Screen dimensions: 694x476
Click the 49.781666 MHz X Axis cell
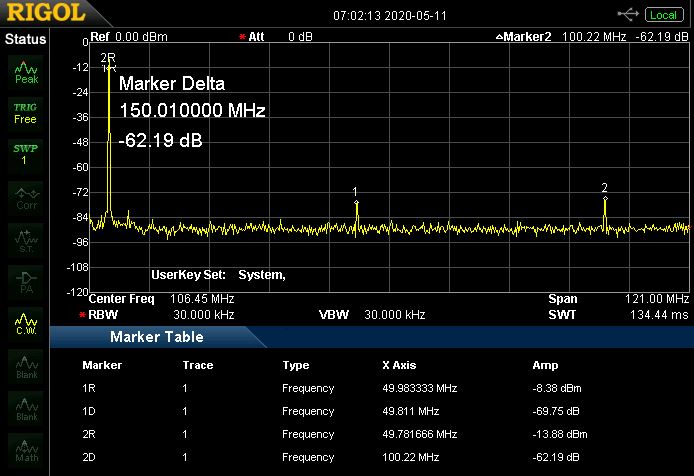[x=420, y=434]
